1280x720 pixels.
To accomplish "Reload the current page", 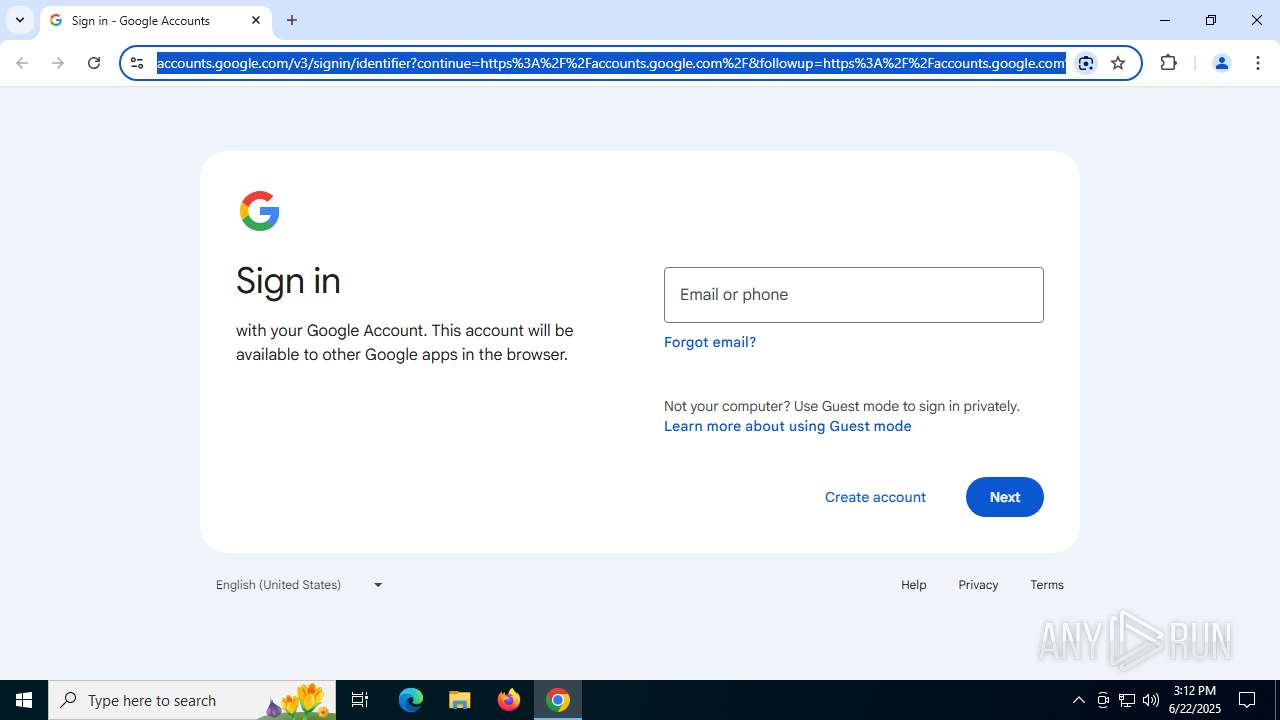I will coord(94,63).
